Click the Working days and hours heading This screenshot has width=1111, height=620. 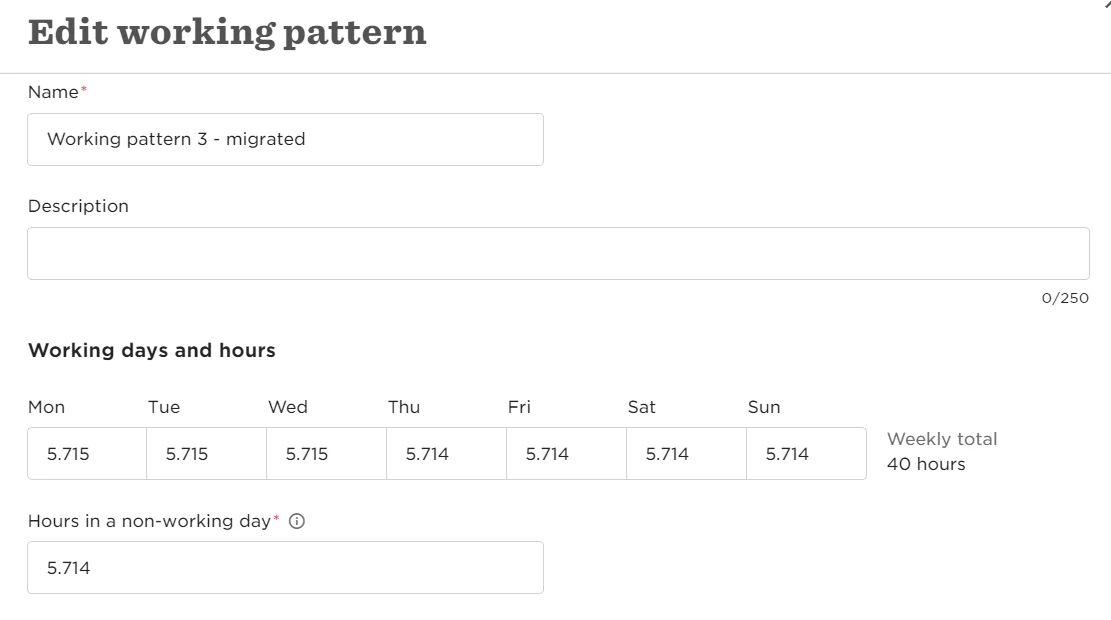coord(152,350)
